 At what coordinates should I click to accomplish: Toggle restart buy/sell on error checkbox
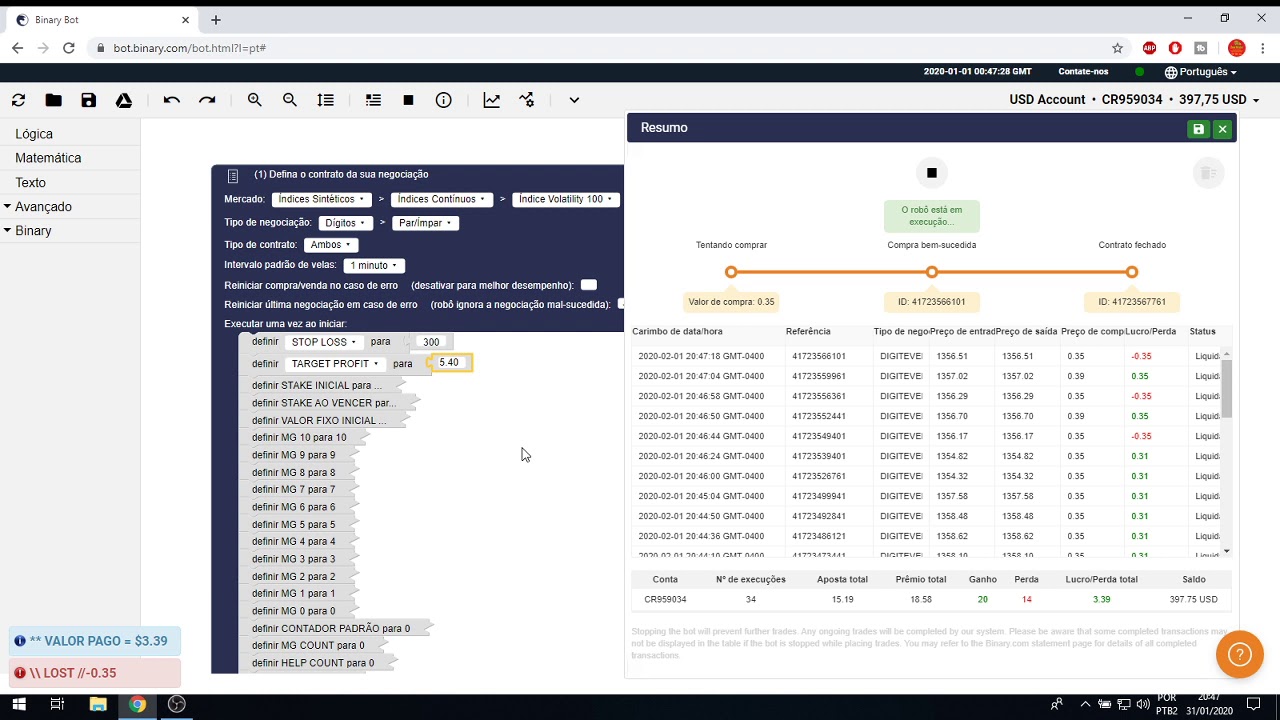589,285
